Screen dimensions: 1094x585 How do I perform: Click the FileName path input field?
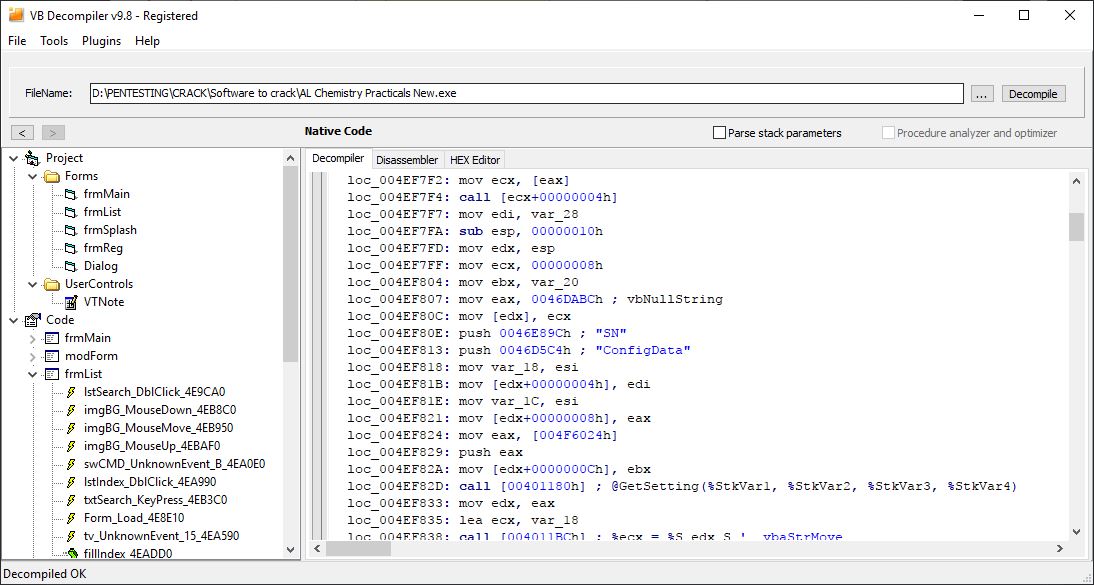[x=527, y=94]
